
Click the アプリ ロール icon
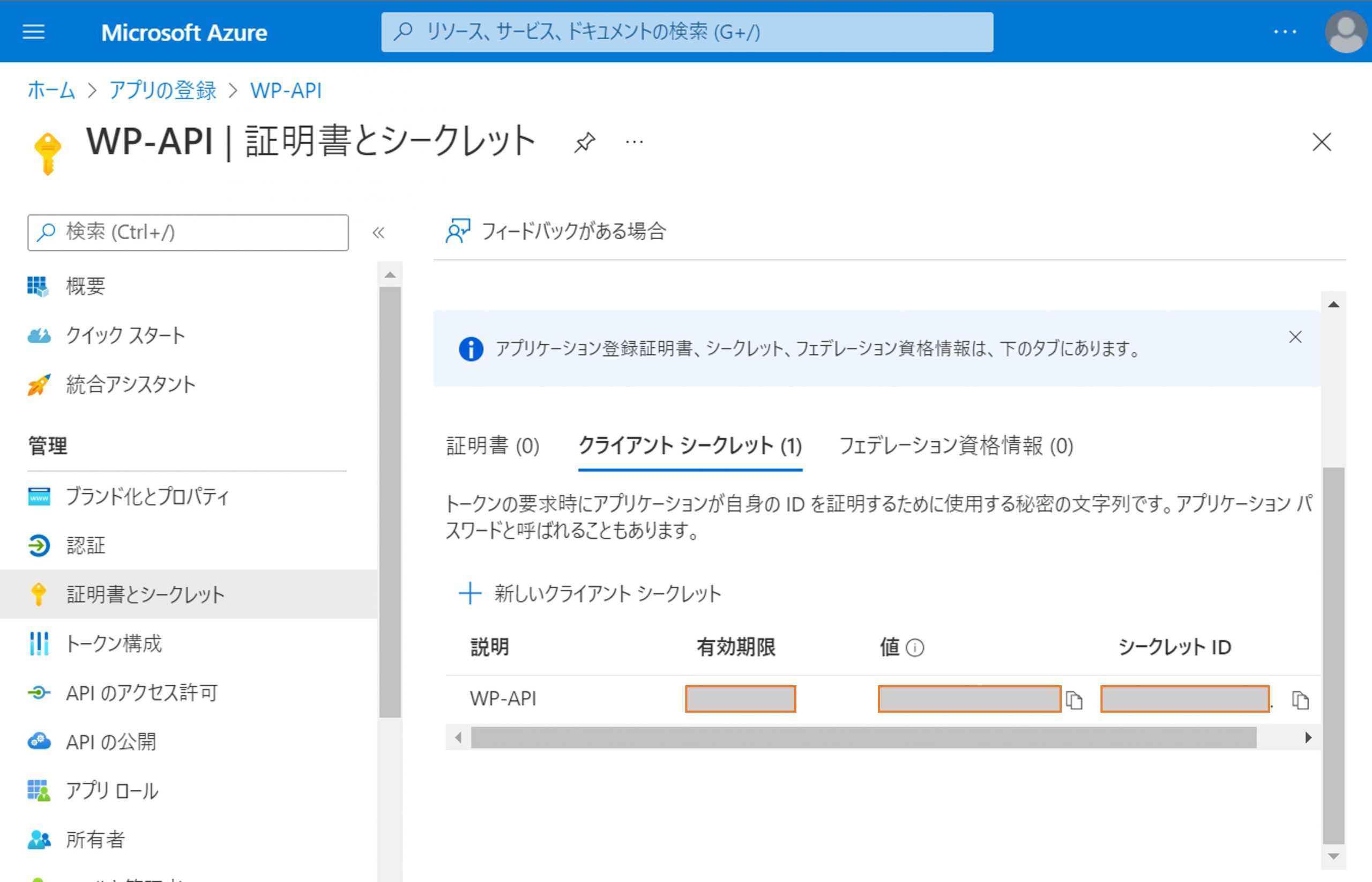click(39, 791)
